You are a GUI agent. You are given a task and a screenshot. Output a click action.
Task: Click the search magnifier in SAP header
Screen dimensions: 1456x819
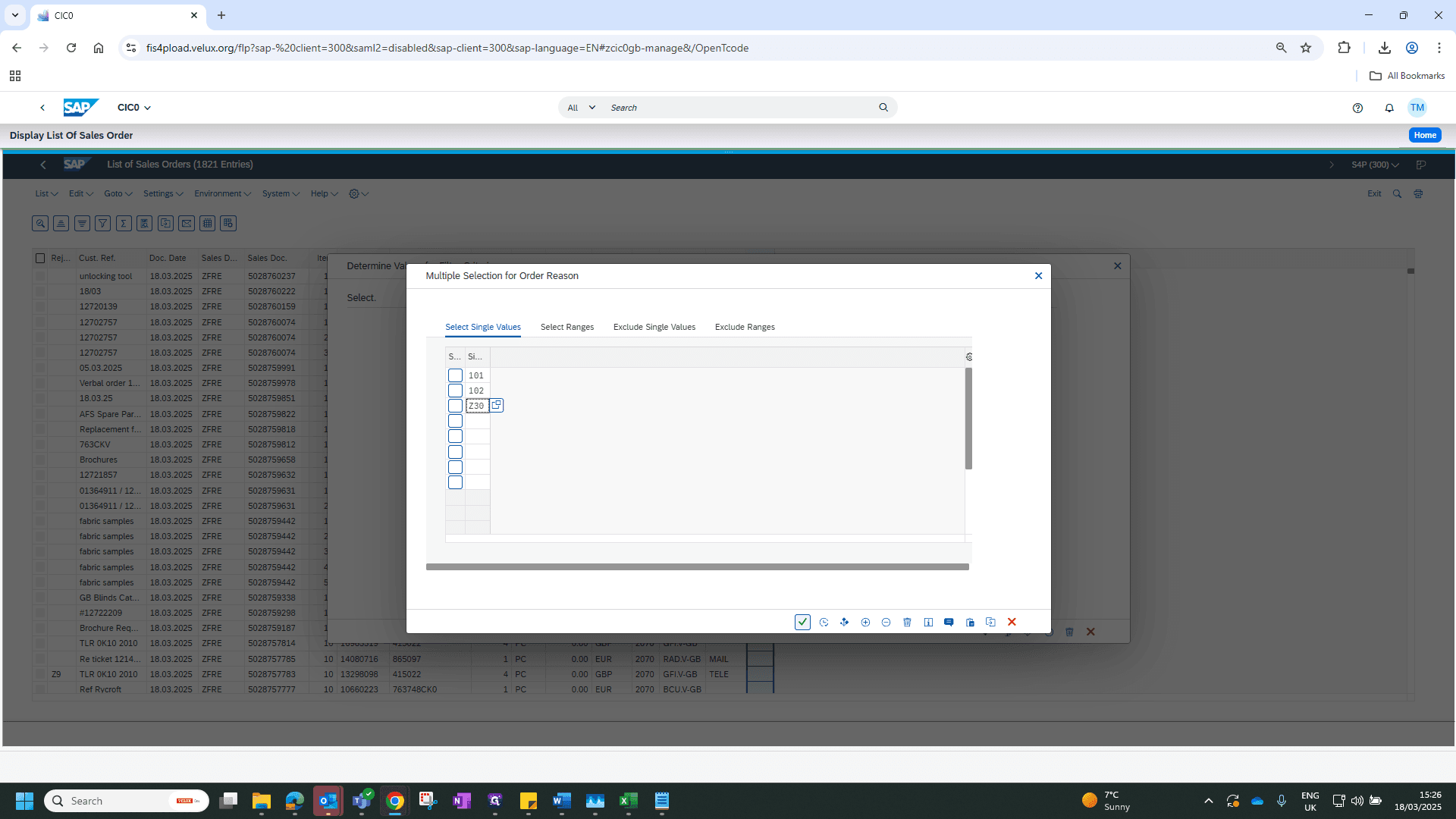(883, 108)
